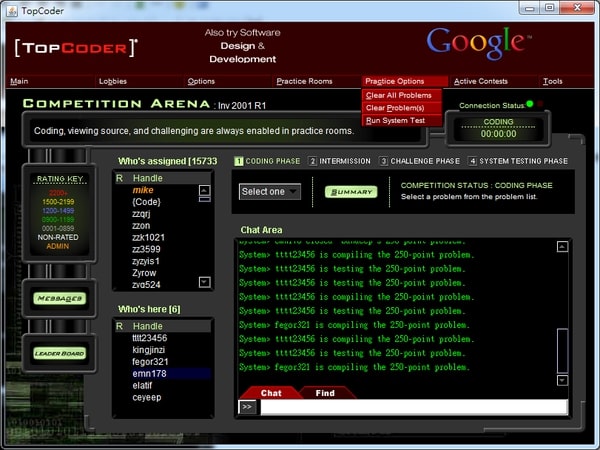Select handle zzqrj in assigned list
Image resolution: width=600 pixels, height=450 pixels.
(141, 214)
